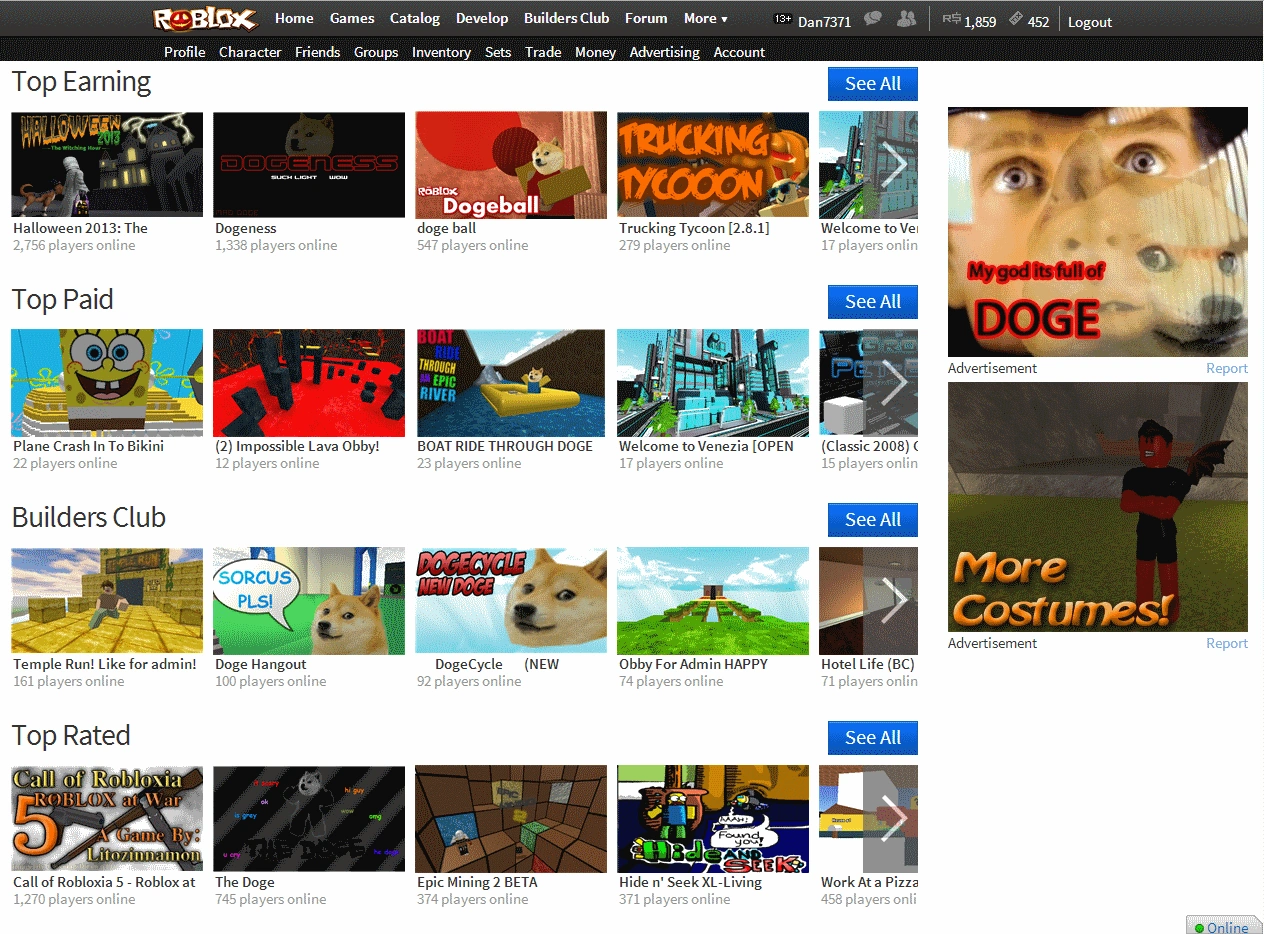Open the Hide n' Seek XL thumbnail
The image size is (1264, 934).
tap(713, 818)
